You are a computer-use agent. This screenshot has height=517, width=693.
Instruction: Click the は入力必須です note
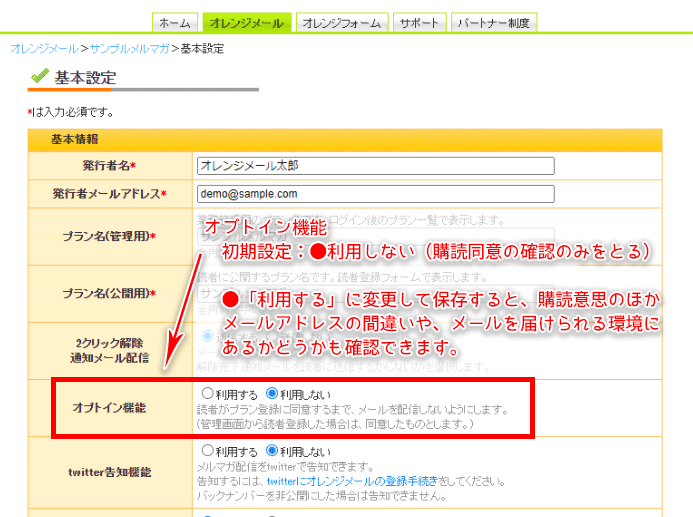(x=71, y=112)
